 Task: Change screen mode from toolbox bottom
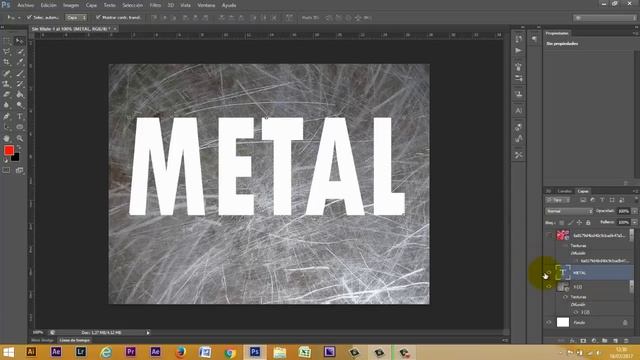point(19,170)
